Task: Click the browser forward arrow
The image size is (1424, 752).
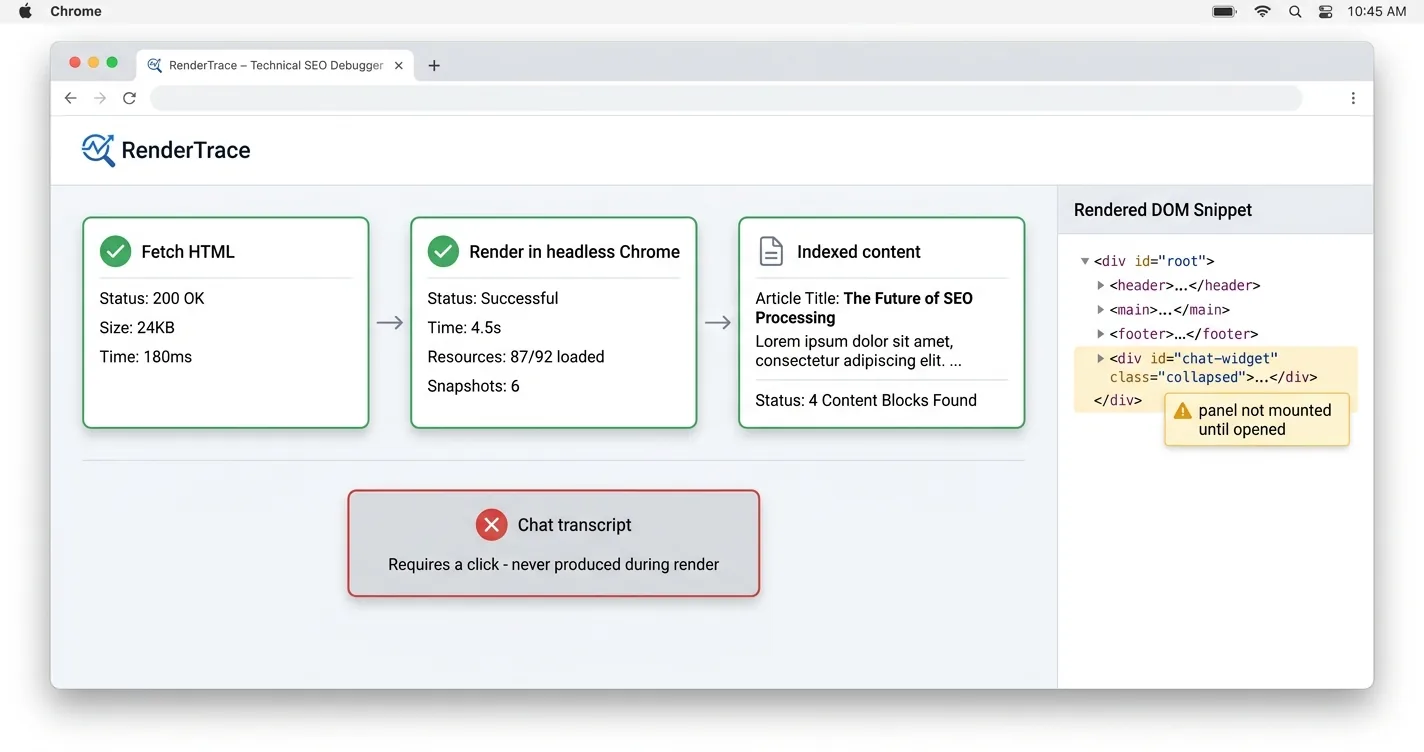Action: [100, 98]
